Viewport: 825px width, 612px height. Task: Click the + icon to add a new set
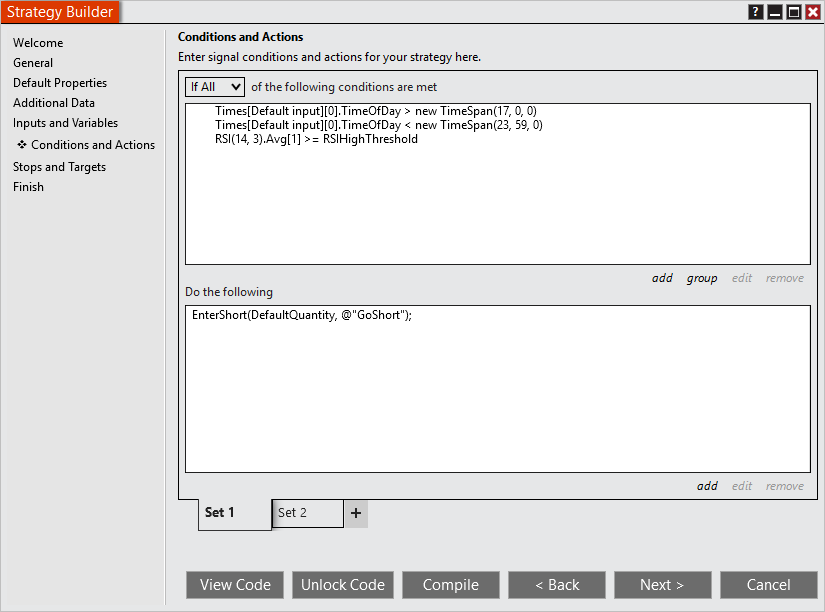(356, 512)
